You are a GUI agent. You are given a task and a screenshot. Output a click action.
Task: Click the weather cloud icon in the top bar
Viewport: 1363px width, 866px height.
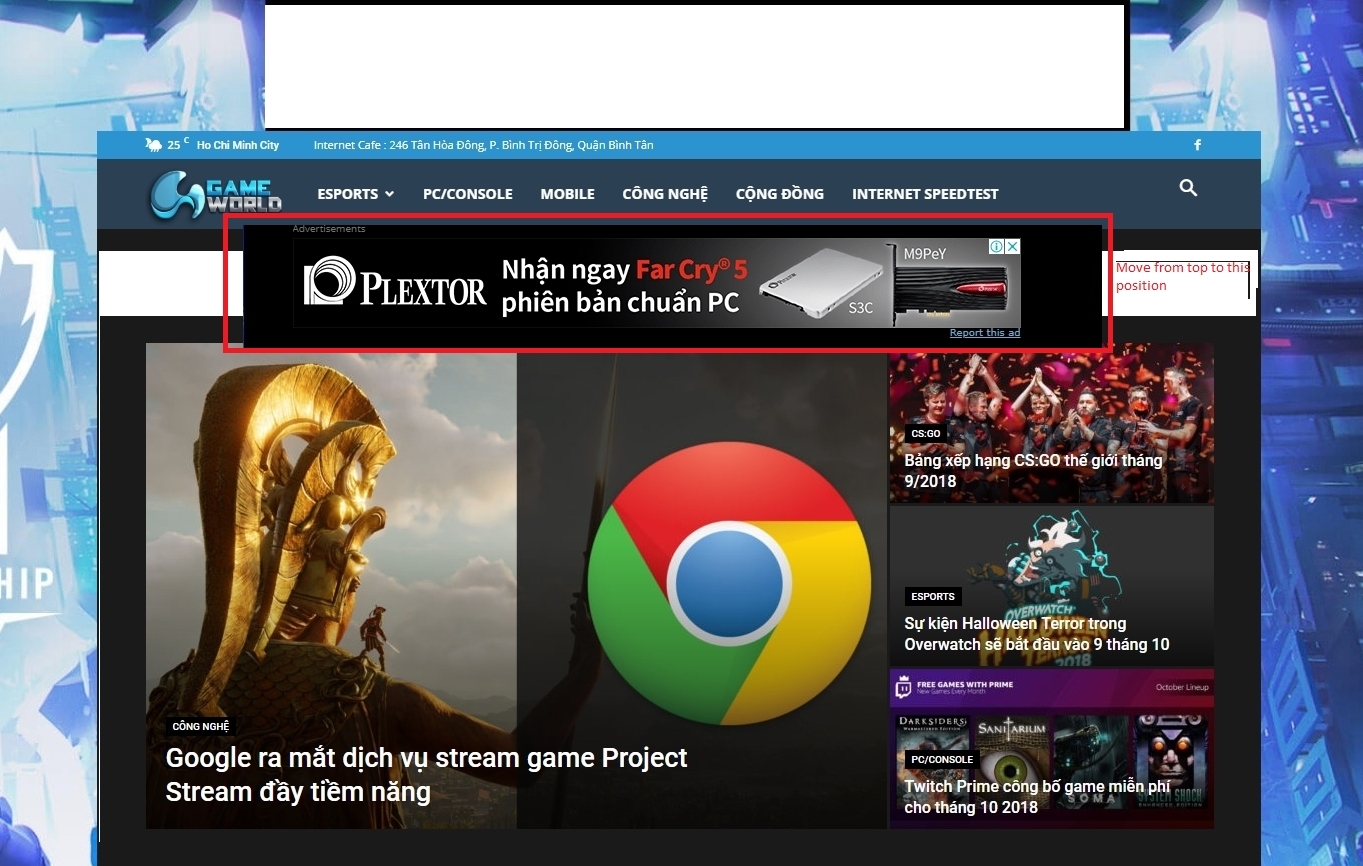154,145
